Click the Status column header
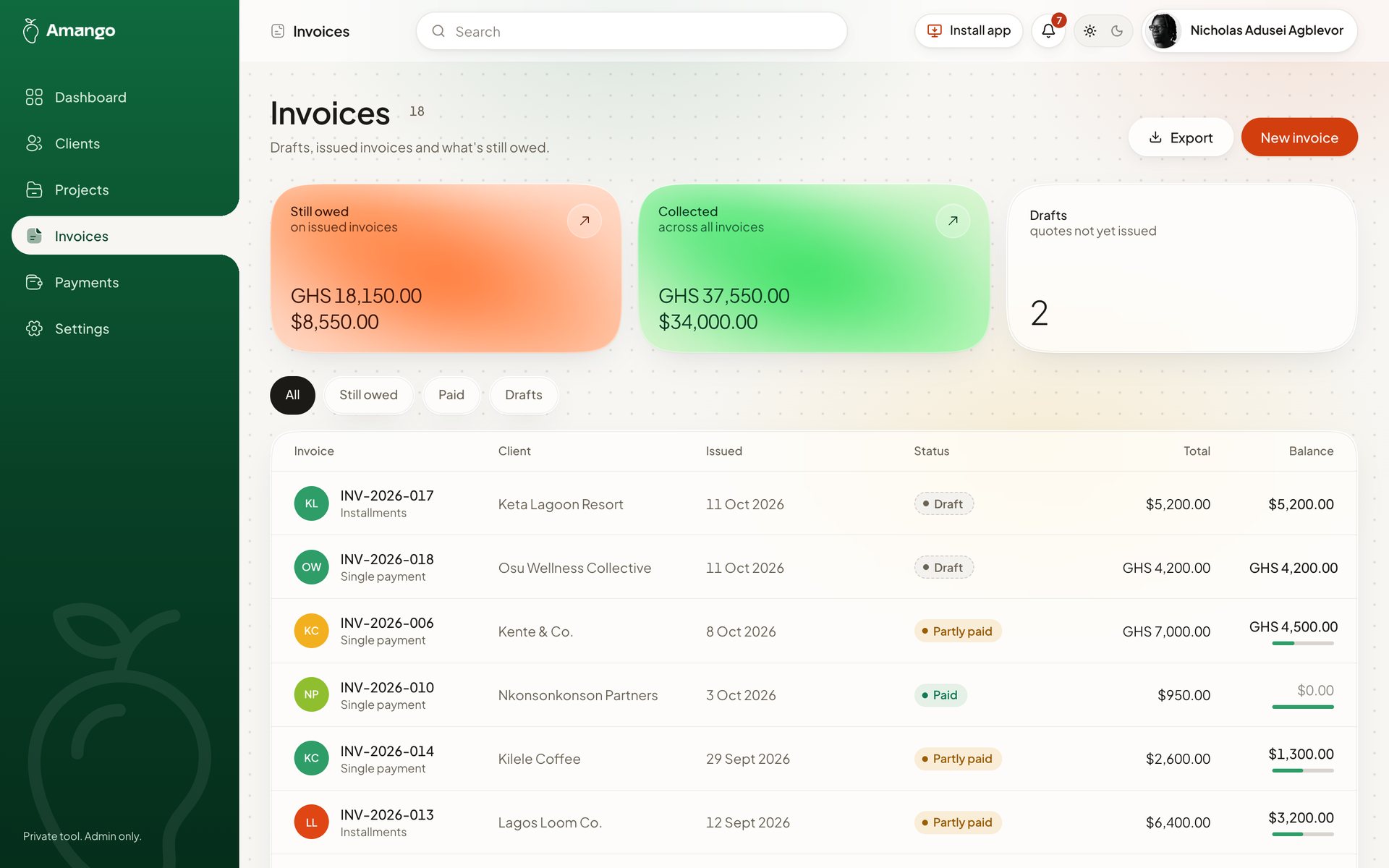 click(931, 451)
